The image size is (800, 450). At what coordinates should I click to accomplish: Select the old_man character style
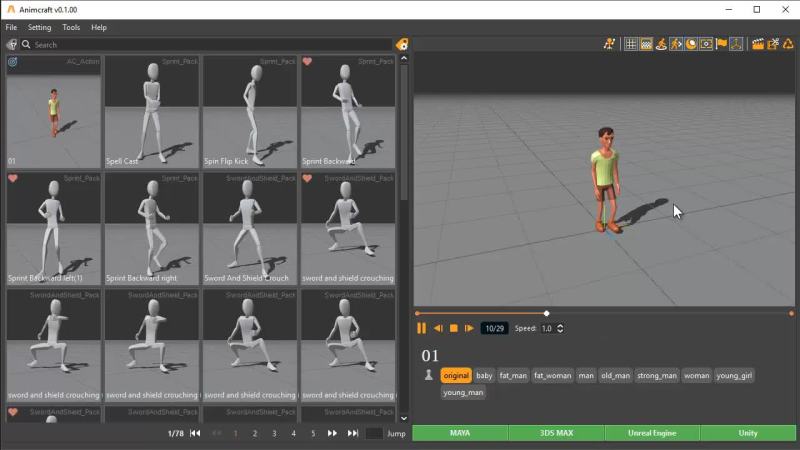click(615, 376)
